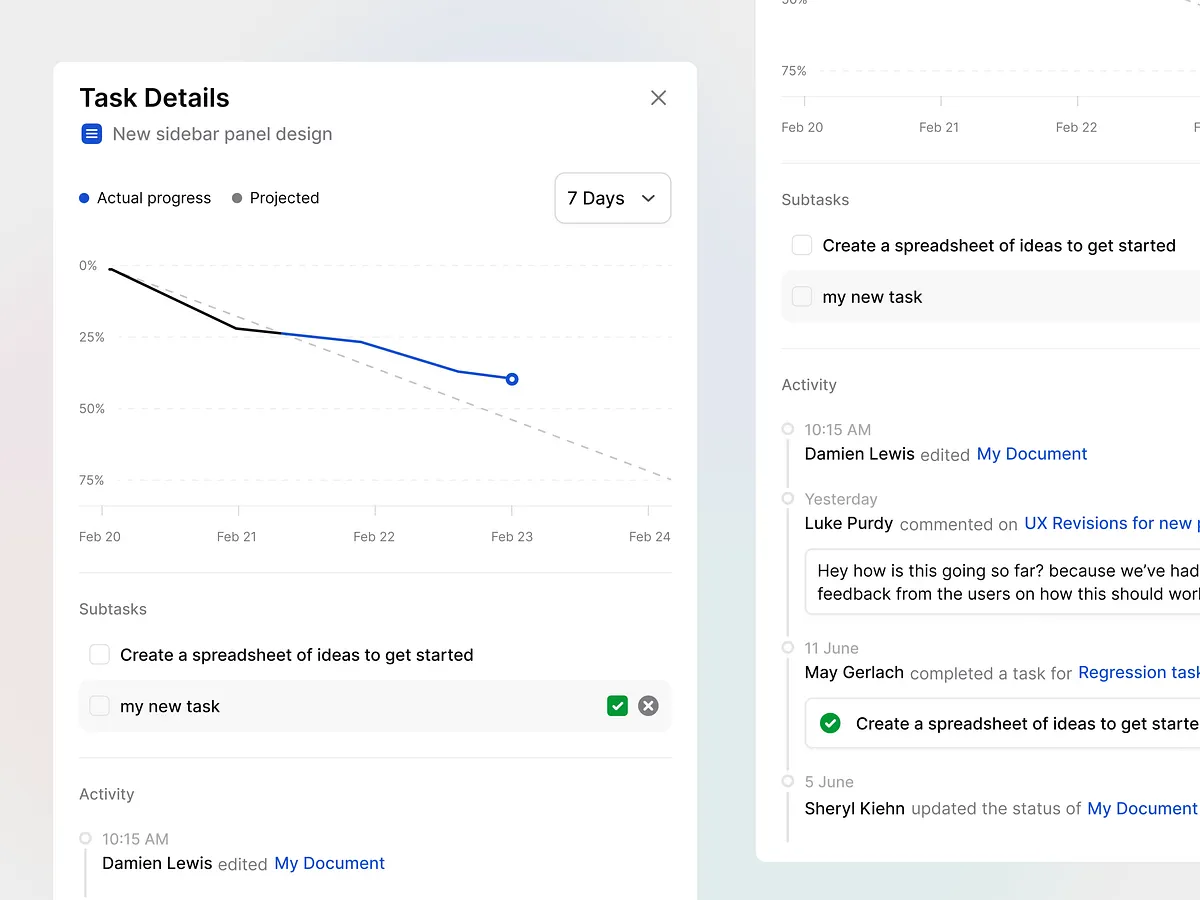Click the 10:15 AM timeline dot in left panel
This screenshot has width=1200, height=900.
tap(85, 838)
